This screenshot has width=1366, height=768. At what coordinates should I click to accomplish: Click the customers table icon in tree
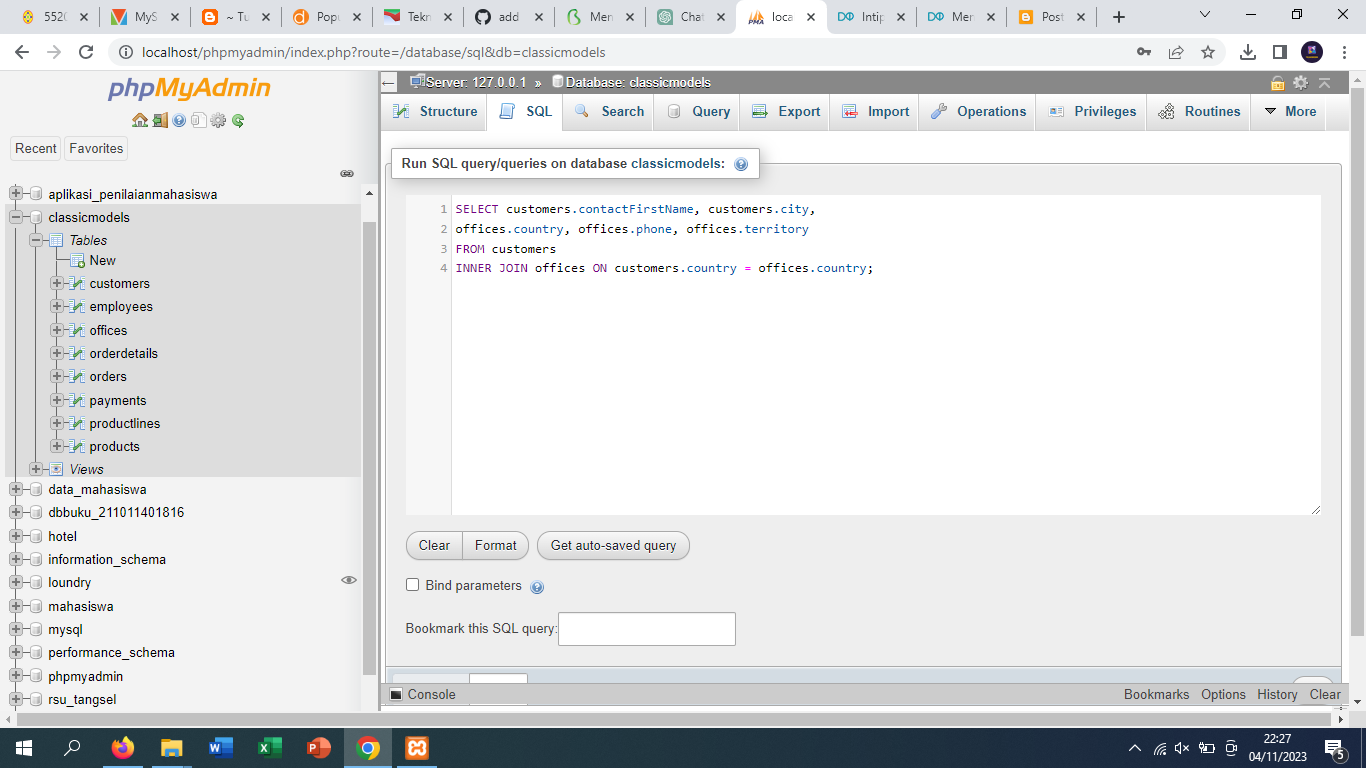(x=77, y=284)
